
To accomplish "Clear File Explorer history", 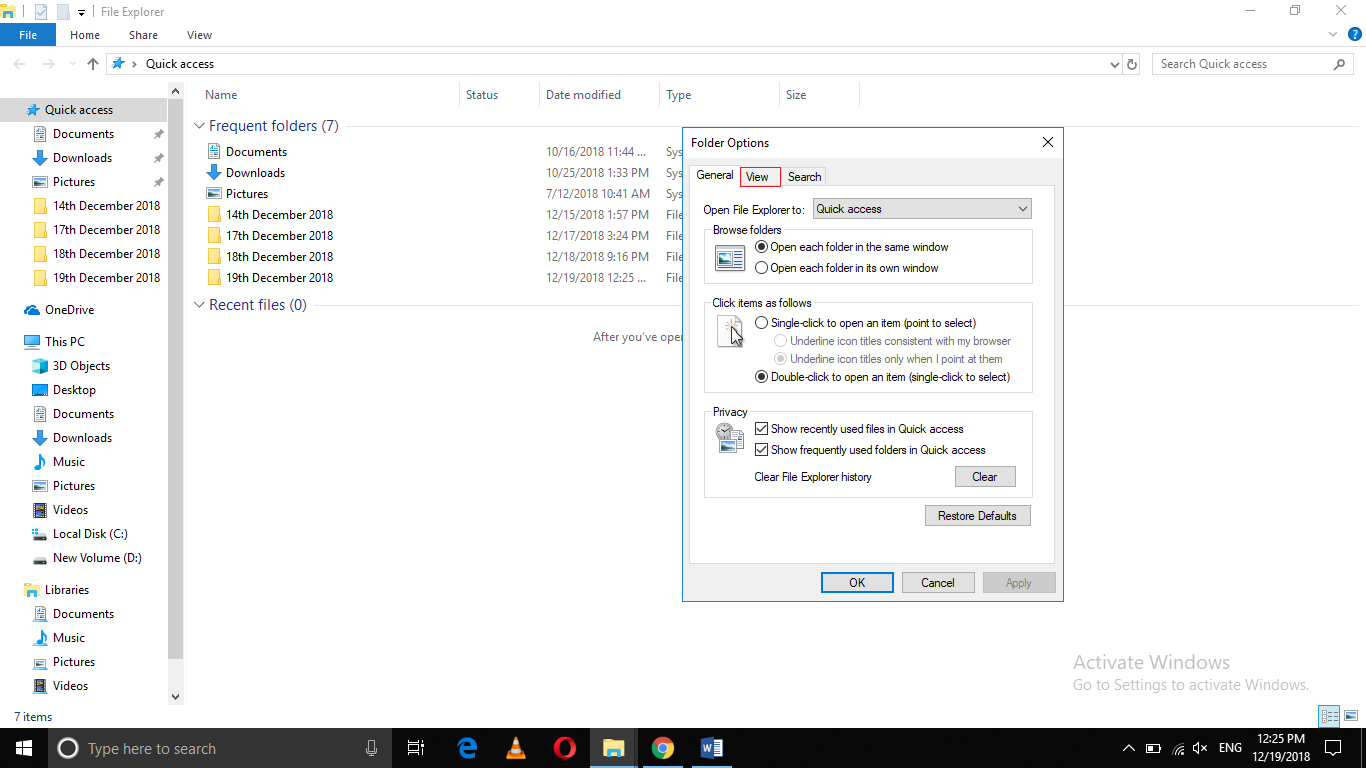I will tap(984, 476).
